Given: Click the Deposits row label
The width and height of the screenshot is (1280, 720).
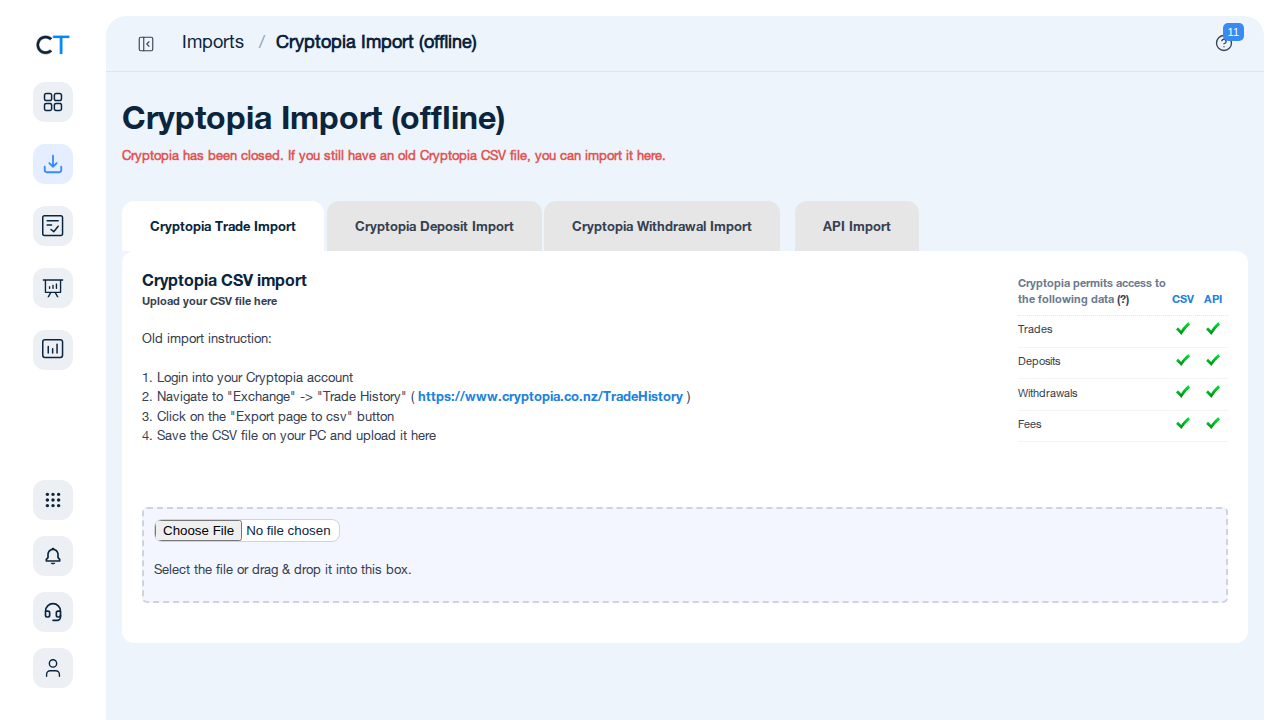Looking at the screenshot, I should click(1039, 361).
